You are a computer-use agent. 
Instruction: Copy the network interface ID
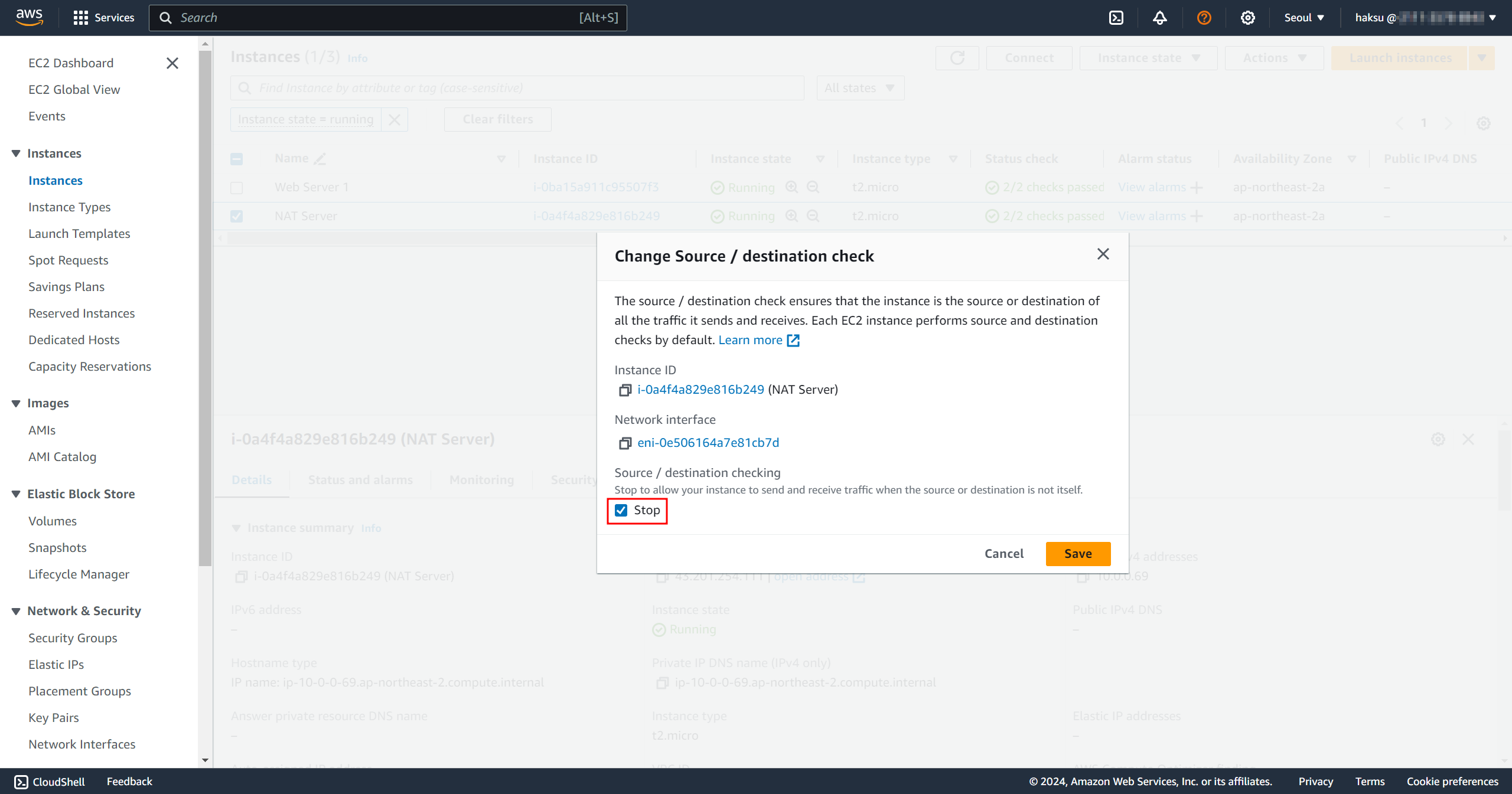click(x=625, y=443)
